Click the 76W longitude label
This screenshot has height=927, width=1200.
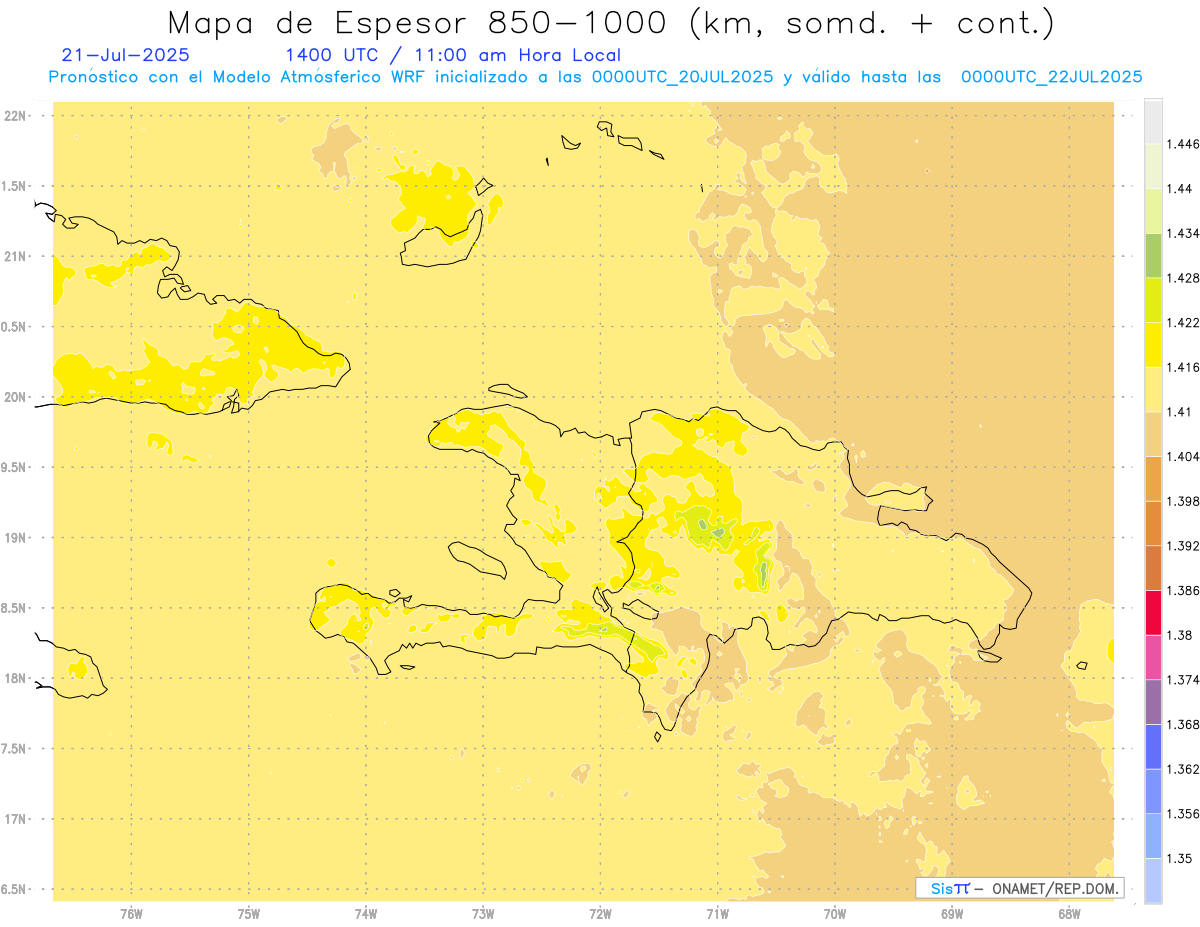pos(131,914)
